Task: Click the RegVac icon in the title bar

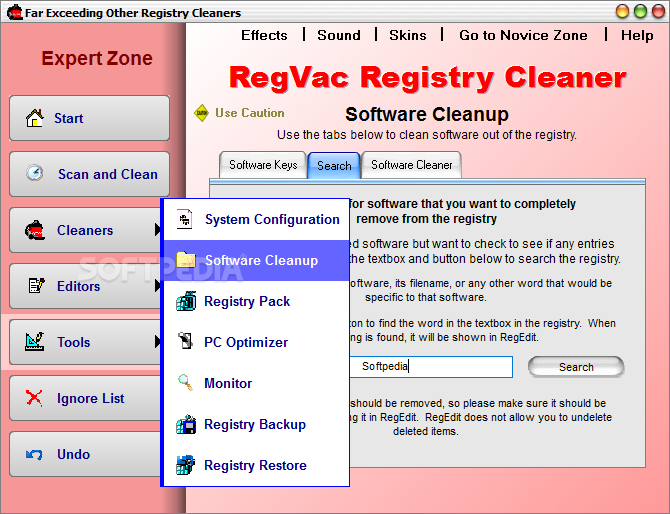Action: pyautogui.click(x=15, y=12)
